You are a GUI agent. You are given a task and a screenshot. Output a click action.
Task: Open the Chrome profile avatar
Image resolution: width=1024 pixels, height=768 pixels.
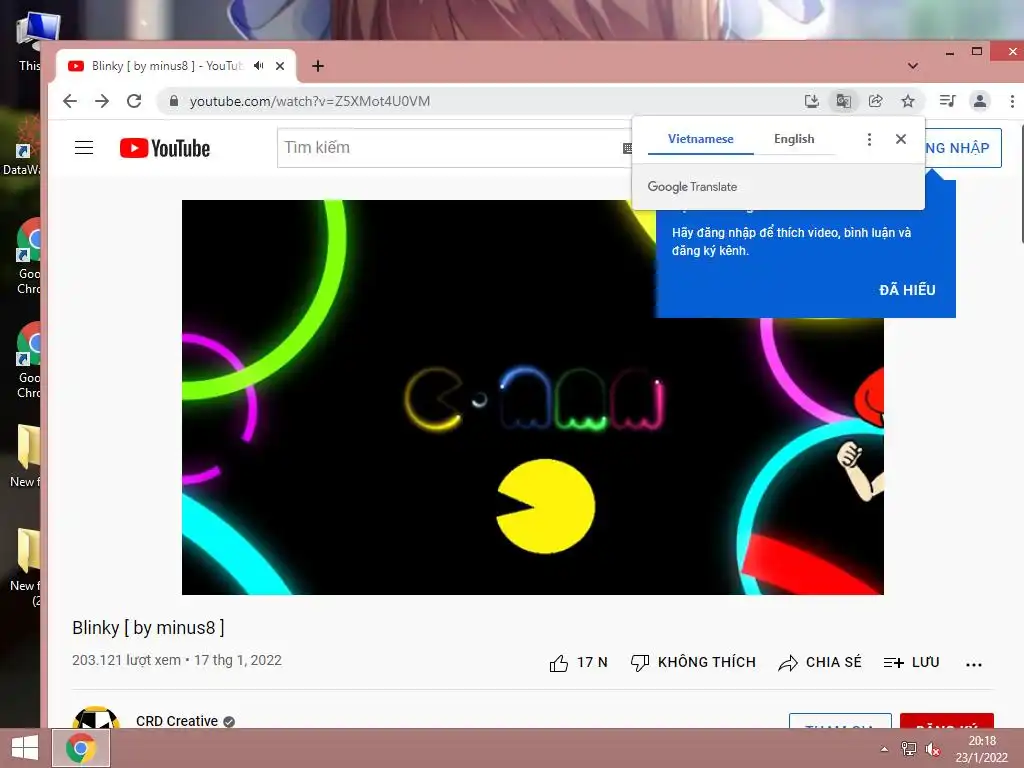point(980,101)
